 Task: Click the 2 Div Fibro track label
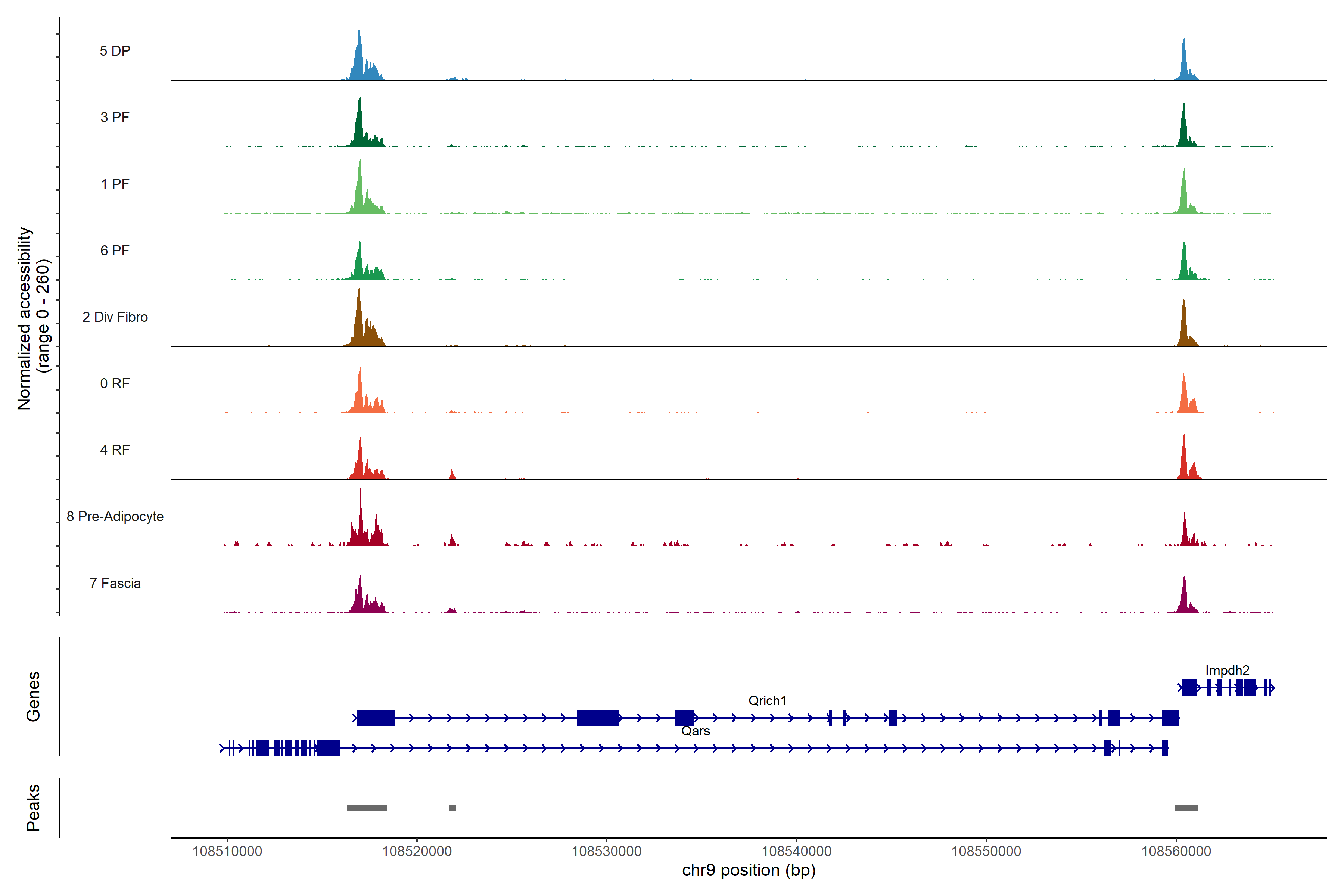(x=115, y=317)
